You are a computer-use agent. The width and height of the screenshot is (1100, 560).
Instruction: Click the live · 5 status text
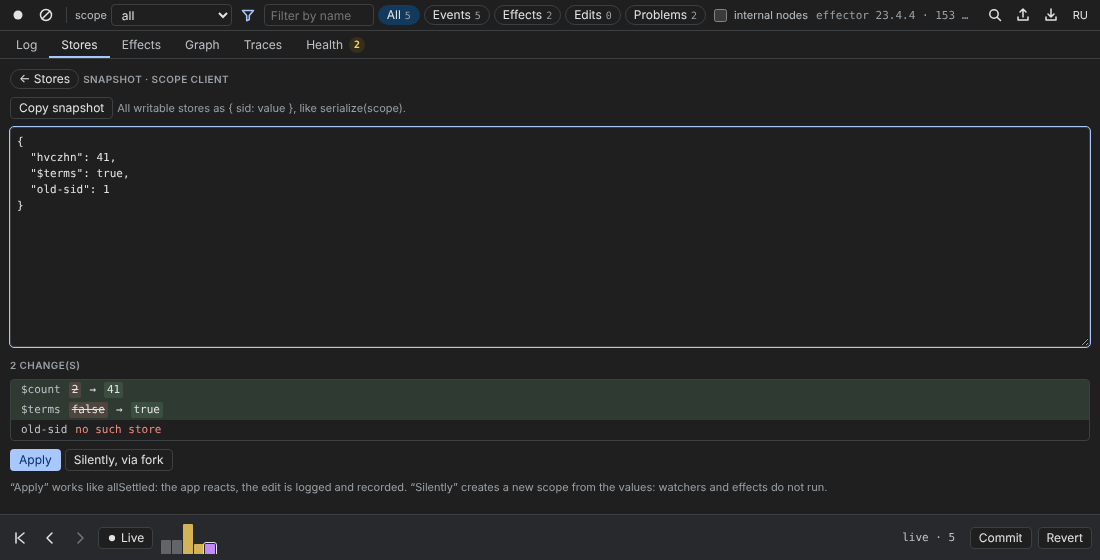coord(928,538)
